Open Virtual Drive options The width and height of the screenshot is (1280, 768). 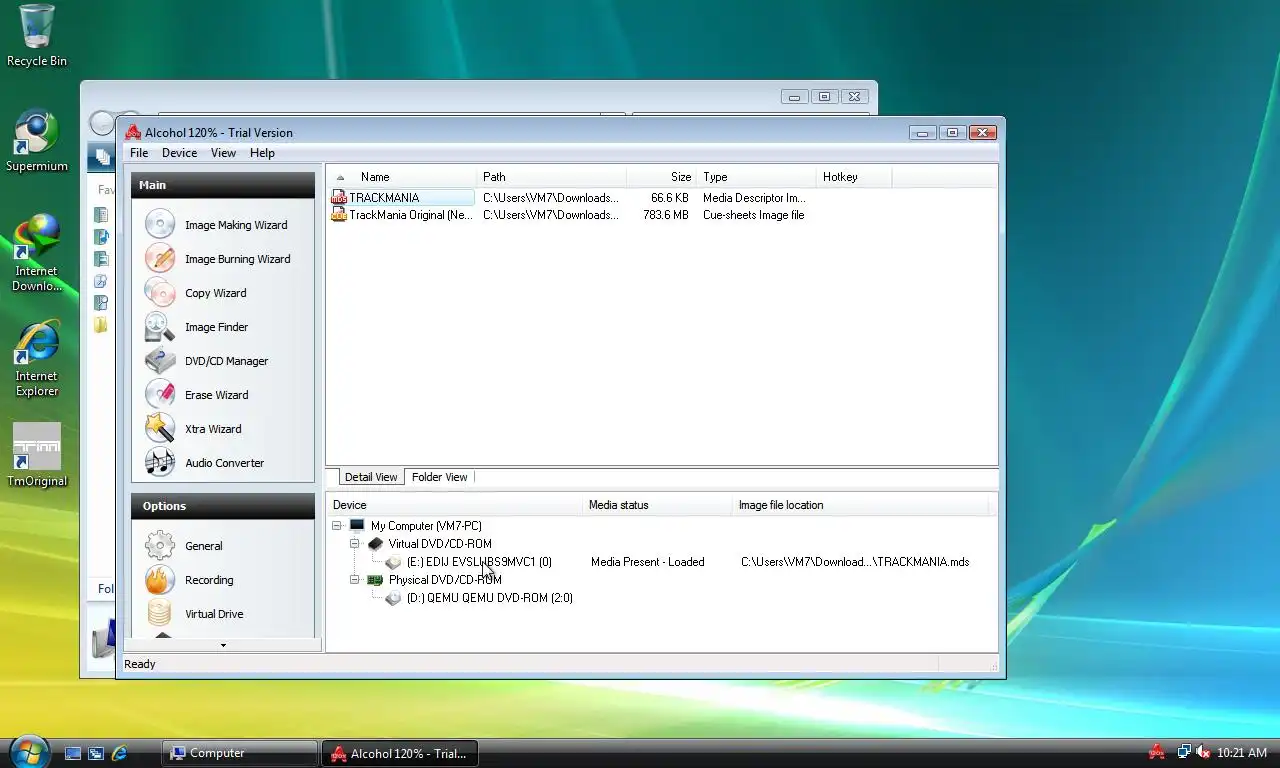(195, 614)
